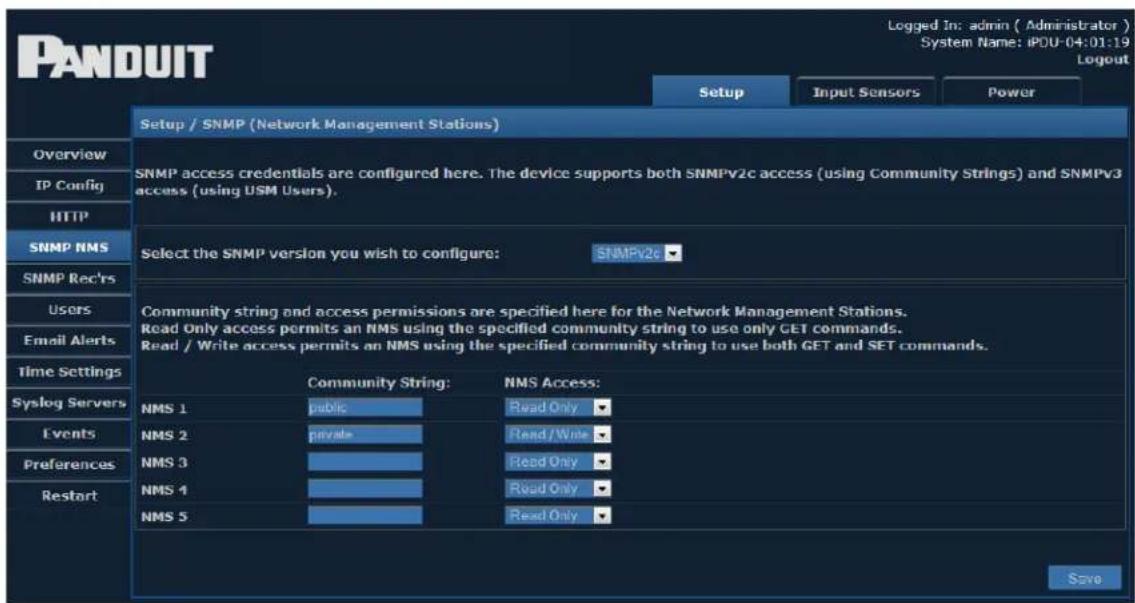Click the System Name text
The height and width of the screenshot is (603, 1135).
click(1024, 42)
